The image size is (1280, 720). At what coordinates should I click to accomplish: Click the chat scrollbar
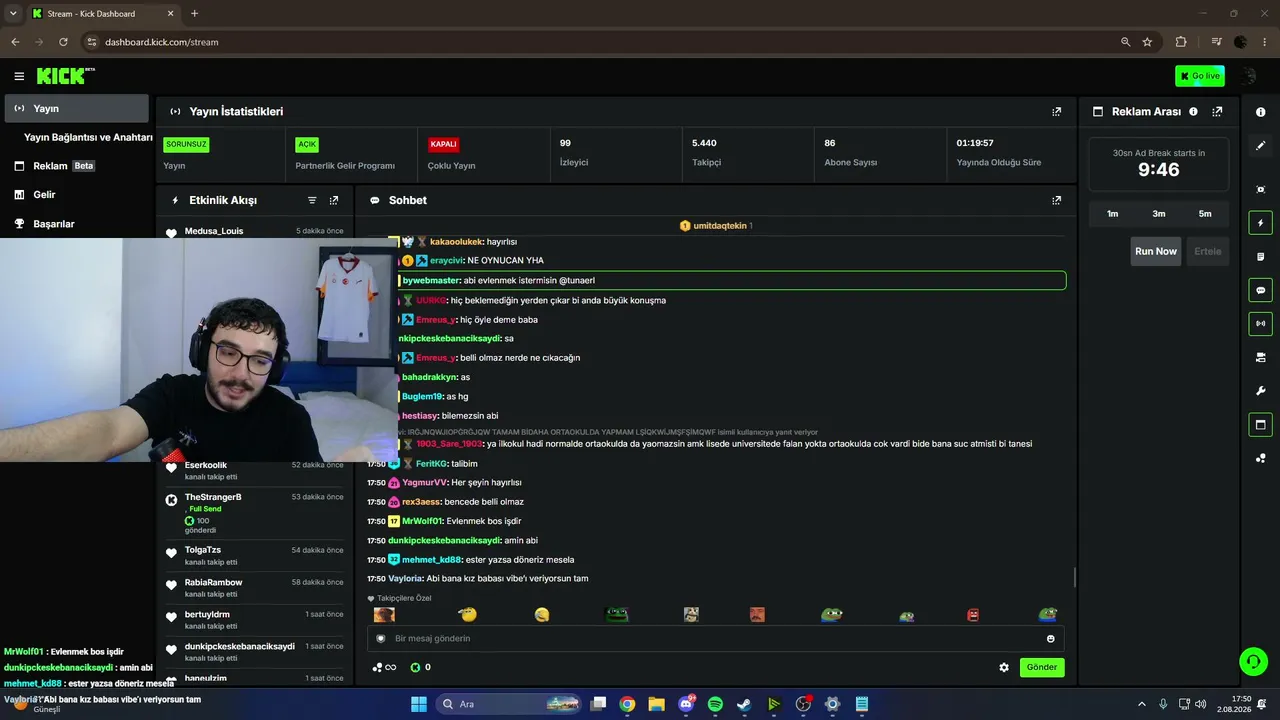[1075, 577]
